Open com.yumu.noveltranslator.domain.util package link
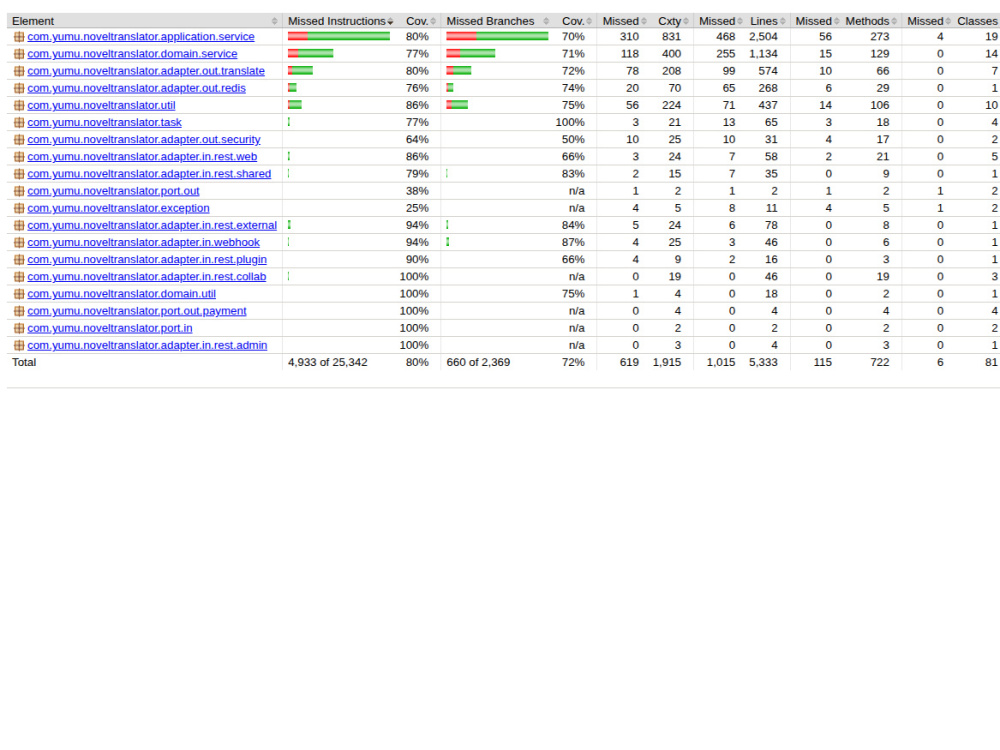 coord(122,294)
